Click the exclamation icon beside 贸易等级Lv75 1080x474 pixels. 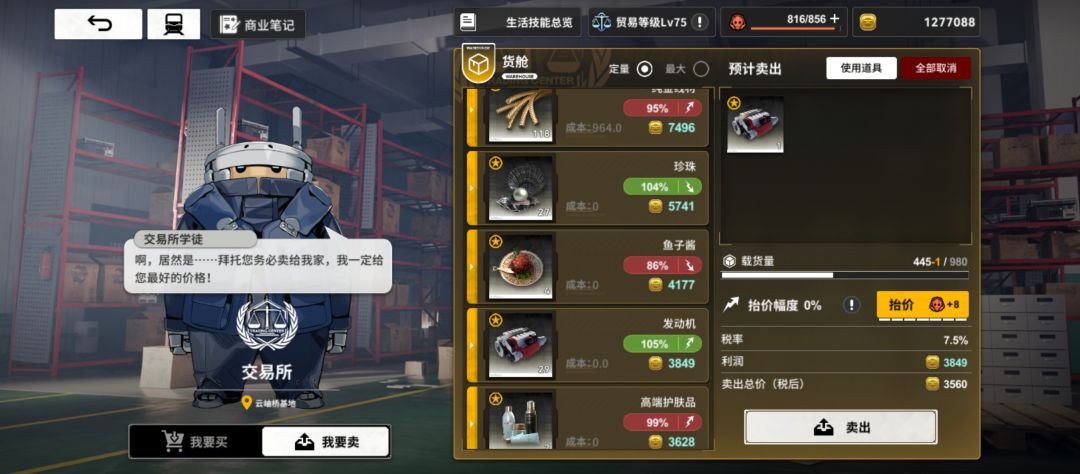[x=699, y=22]
